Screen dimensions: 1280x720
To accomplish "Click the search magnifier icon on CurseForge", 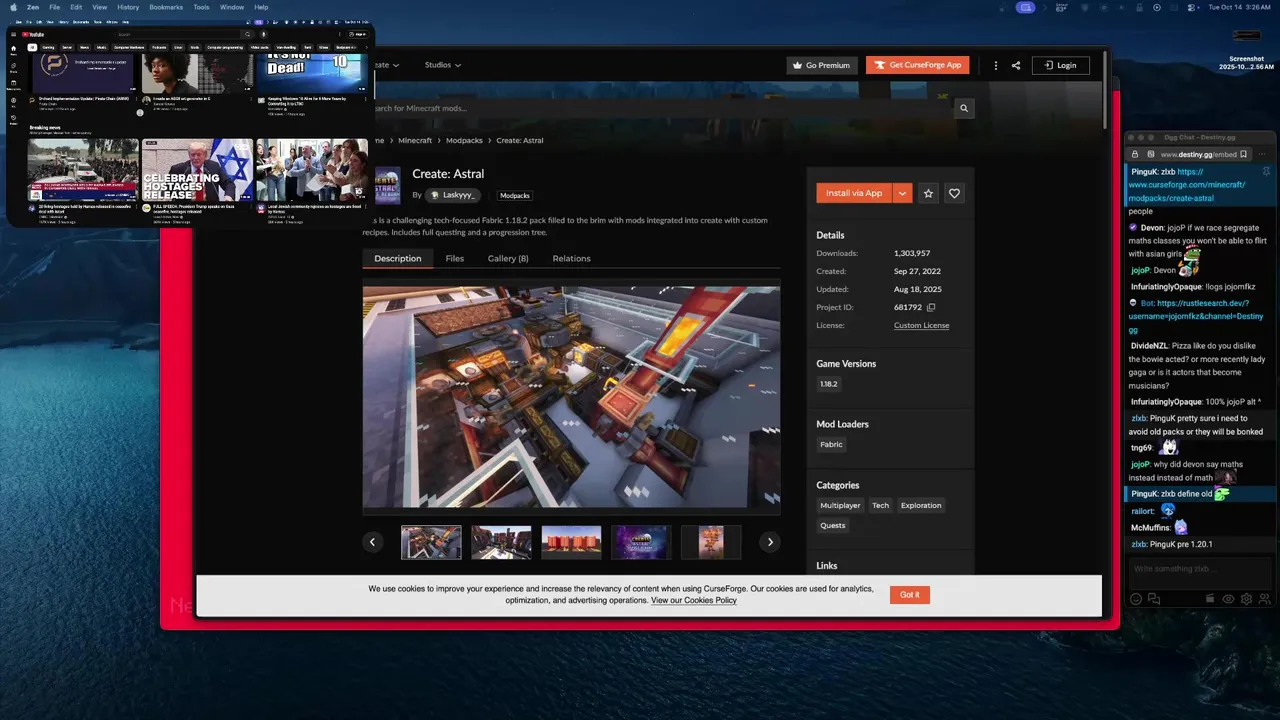I will coord(964,108).
